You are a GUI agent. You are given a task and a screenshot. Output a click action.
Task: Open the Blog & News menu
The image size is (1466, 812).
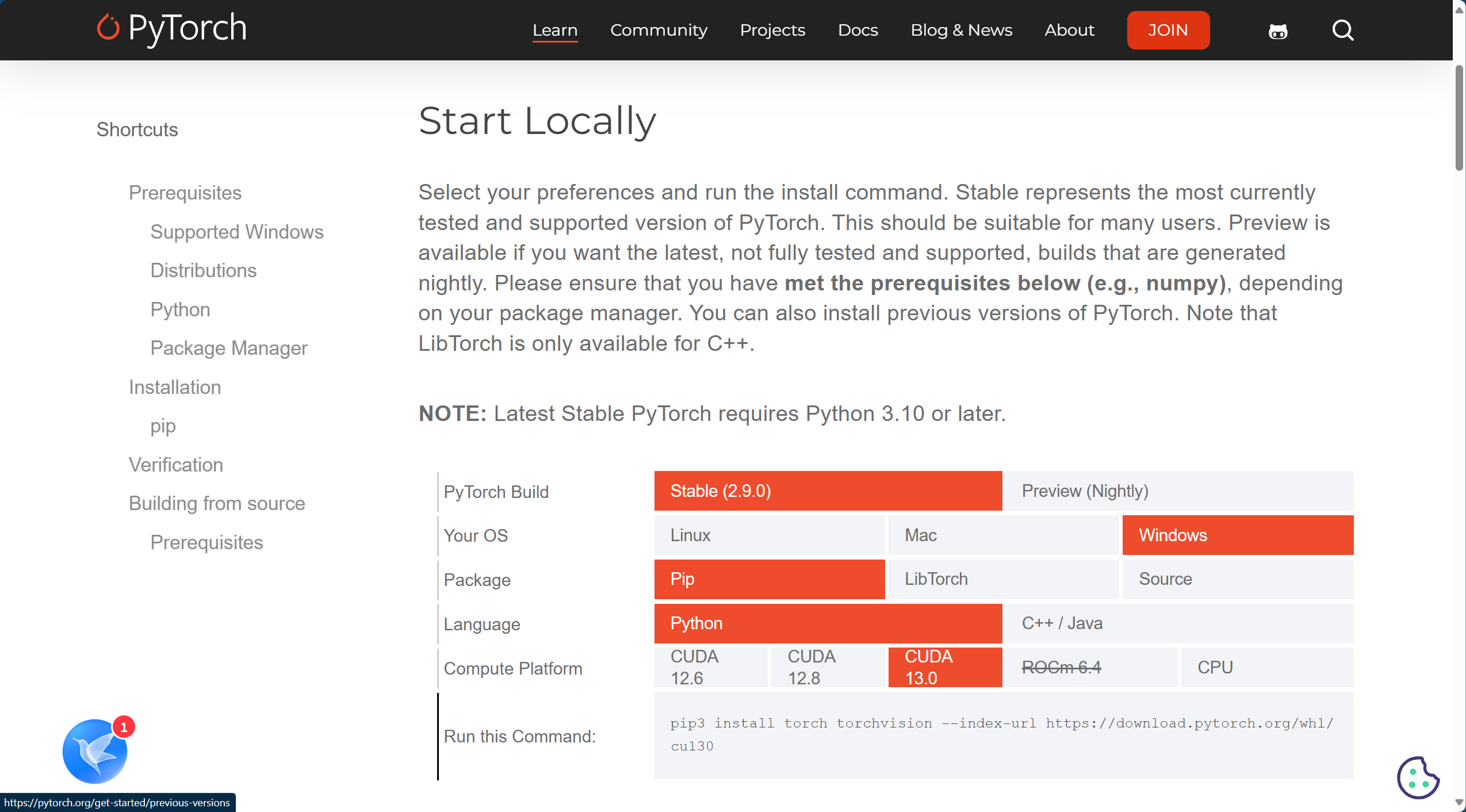coord(961,30)
